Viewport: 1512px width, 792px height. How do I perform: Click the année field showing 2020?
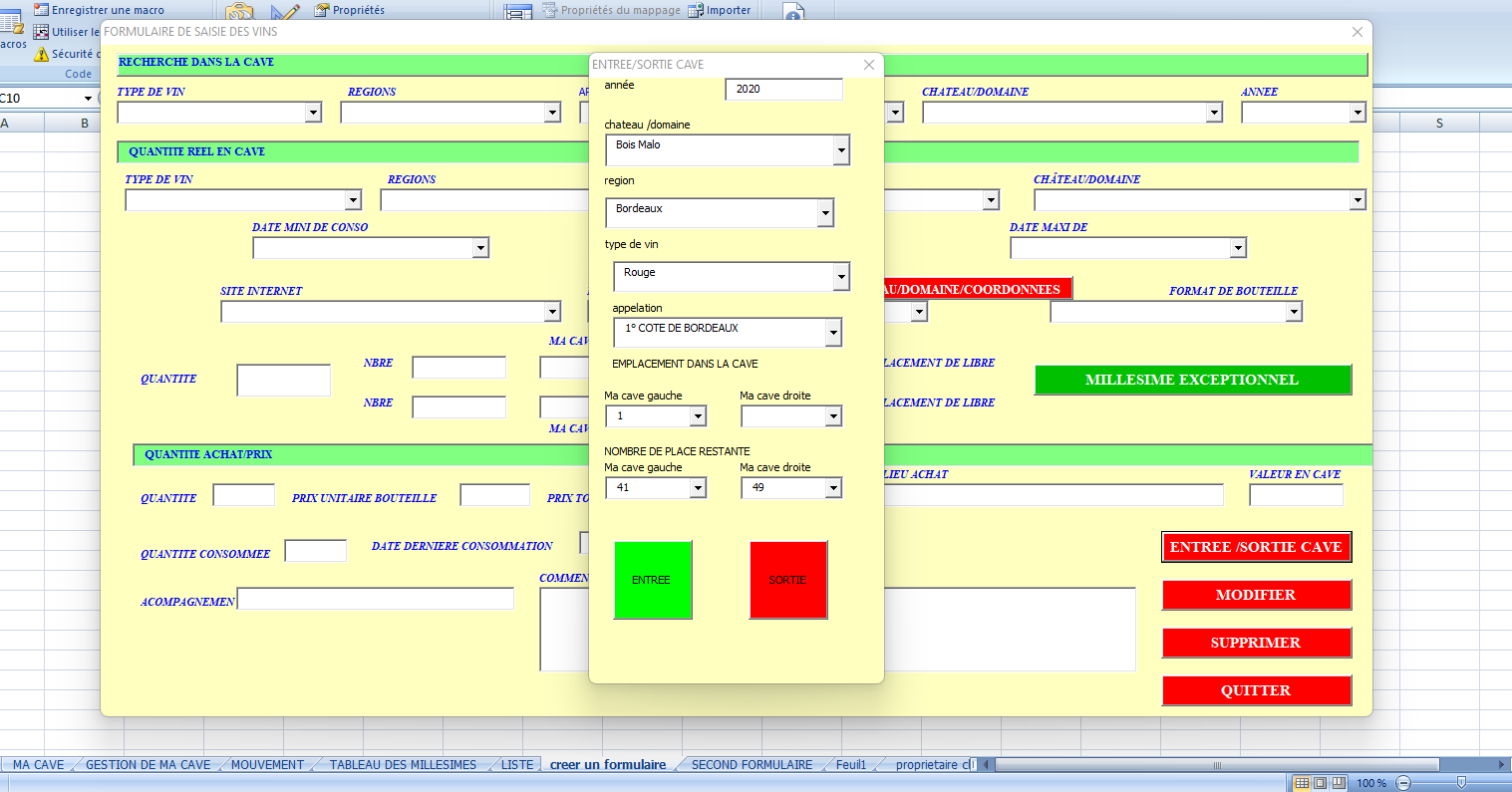coord(783,89)
